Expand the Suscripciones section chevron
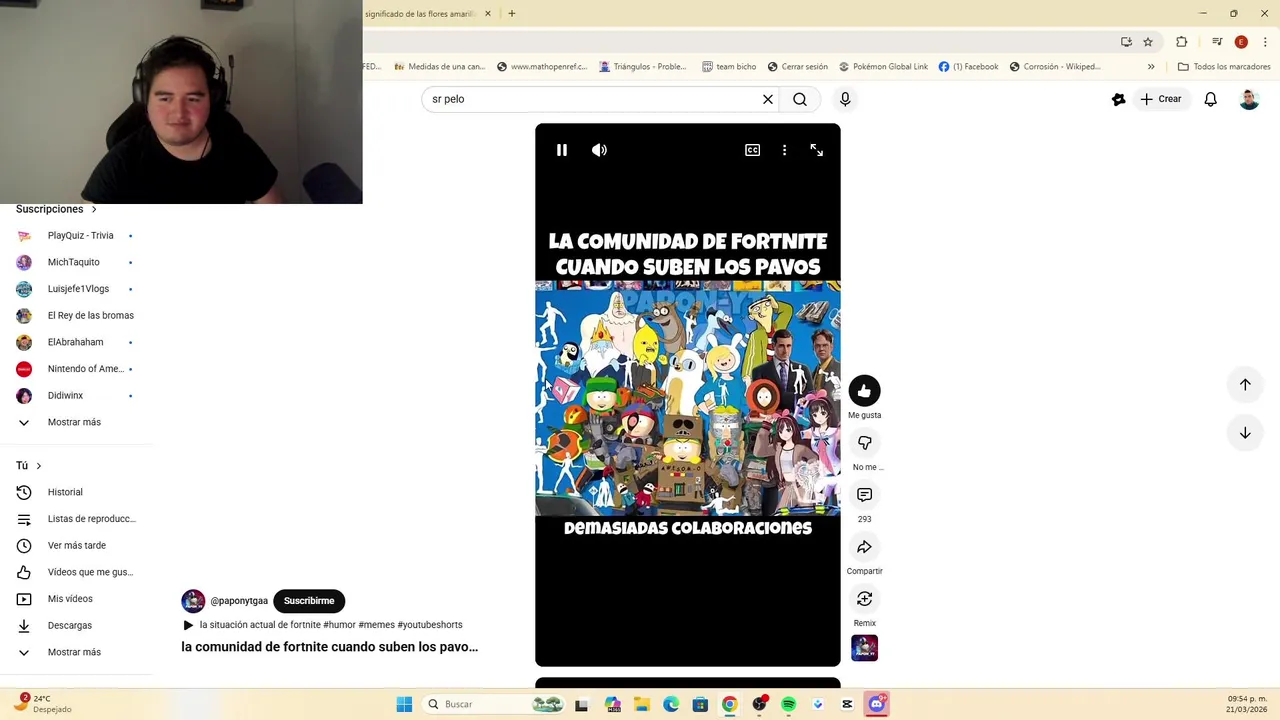Image resolution: width=1280 pixels, height=720 pixels. [94, 209]
